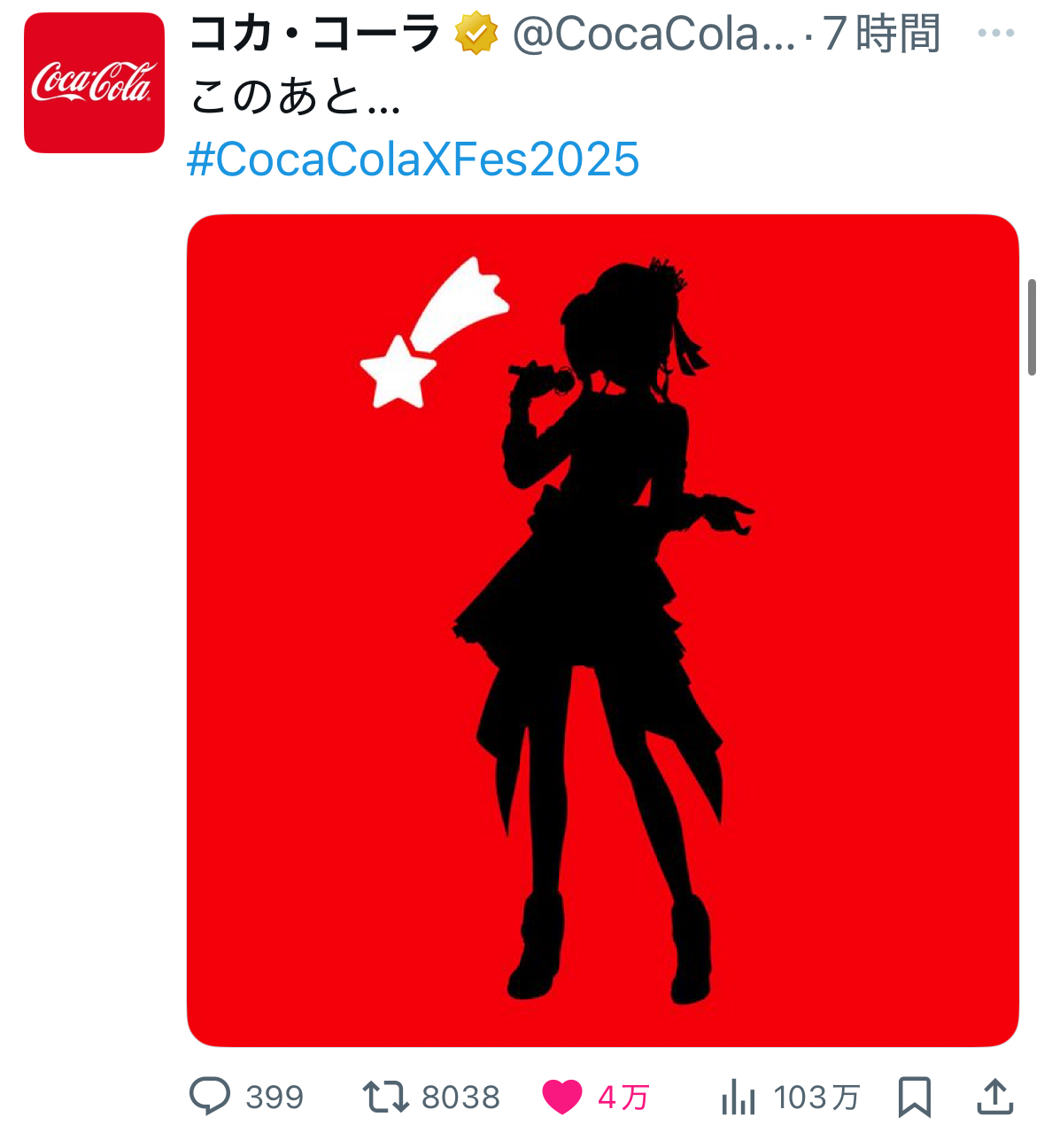Viewport: 1044px width, 1148px height.
Task: Click the repost arrows icon
Action: [x=385, y=1098]
